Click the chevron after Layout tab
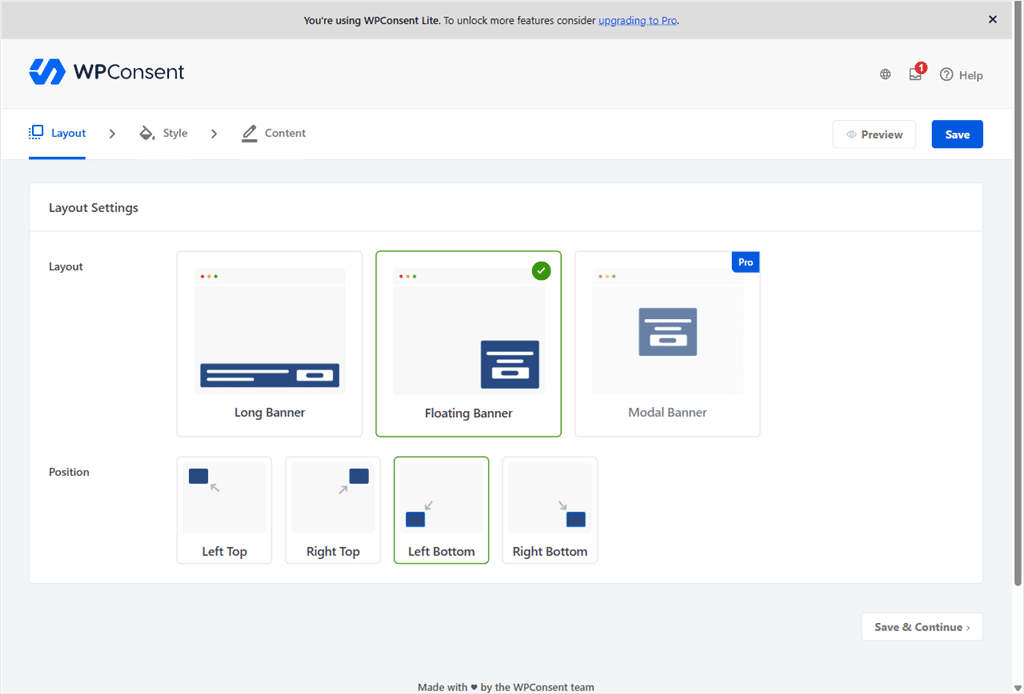1024x694 pixels. click(112, 134)
